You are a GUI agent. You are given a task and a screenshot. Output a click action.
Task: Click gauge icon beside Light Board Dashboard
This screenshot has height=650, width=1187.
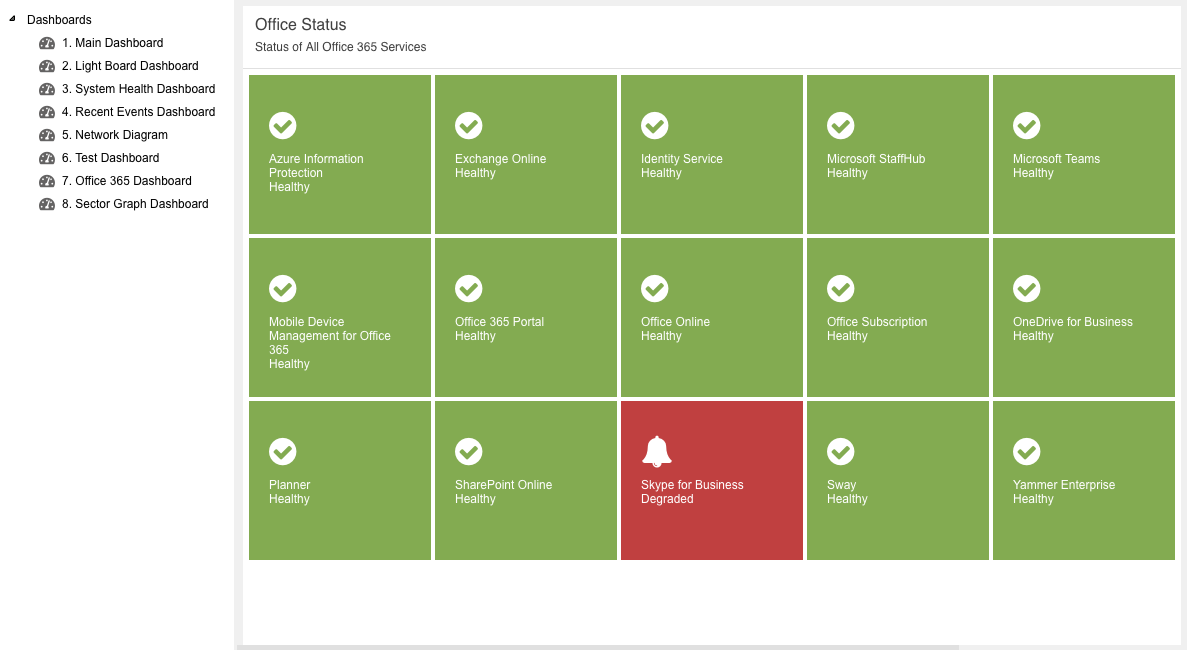(47, 66)
